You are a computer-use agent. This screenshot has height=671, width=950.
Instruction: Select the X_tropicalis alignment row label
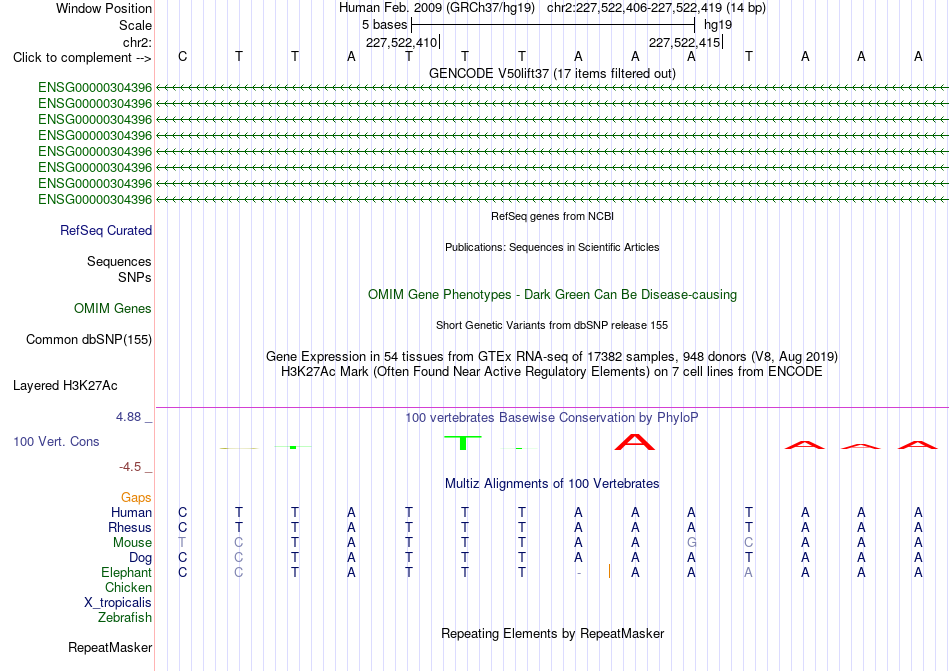tap(118, 603)
